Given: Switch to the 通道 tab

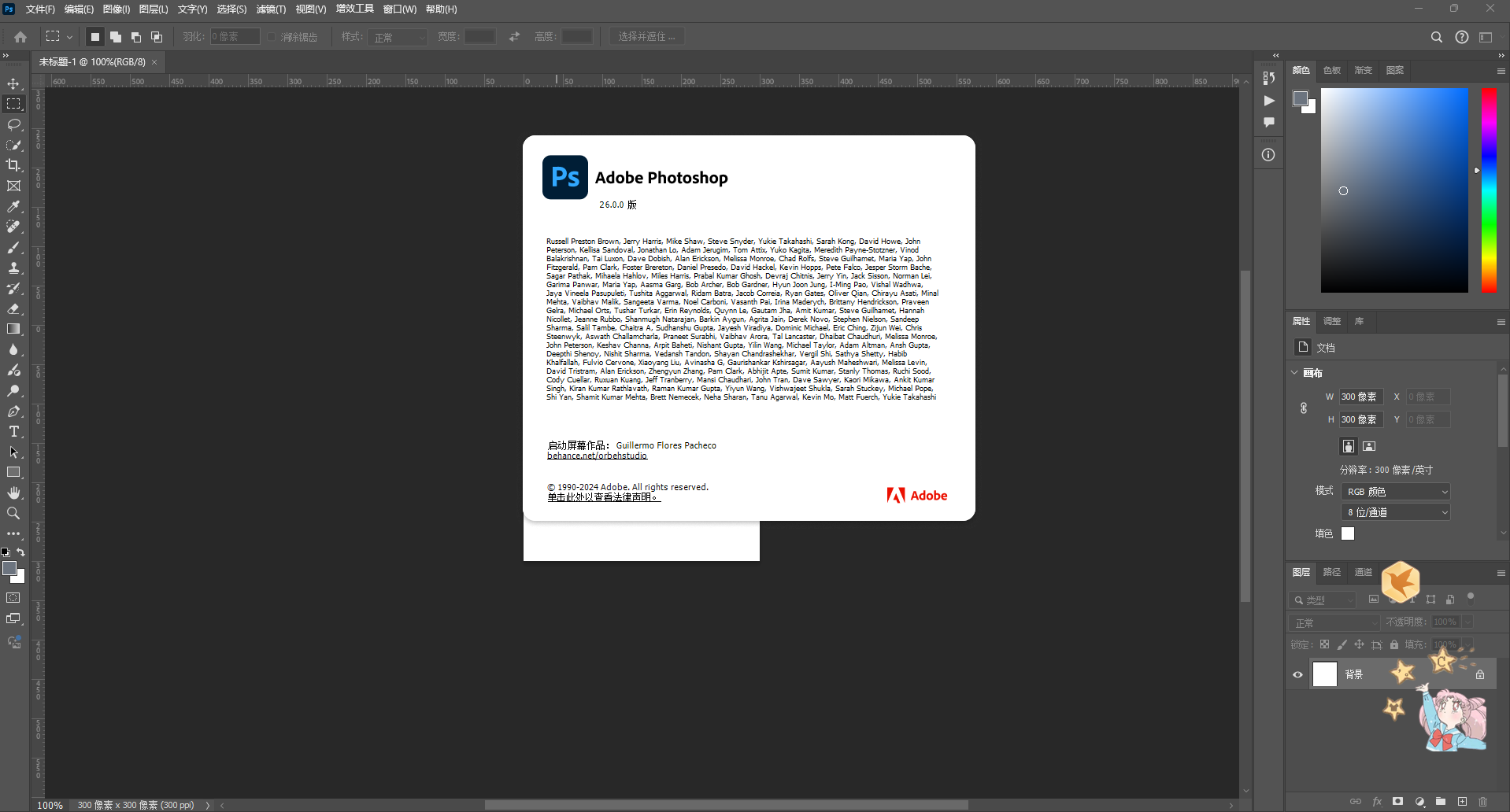Looking at the screenshot, I should (x=1364, y=572).
